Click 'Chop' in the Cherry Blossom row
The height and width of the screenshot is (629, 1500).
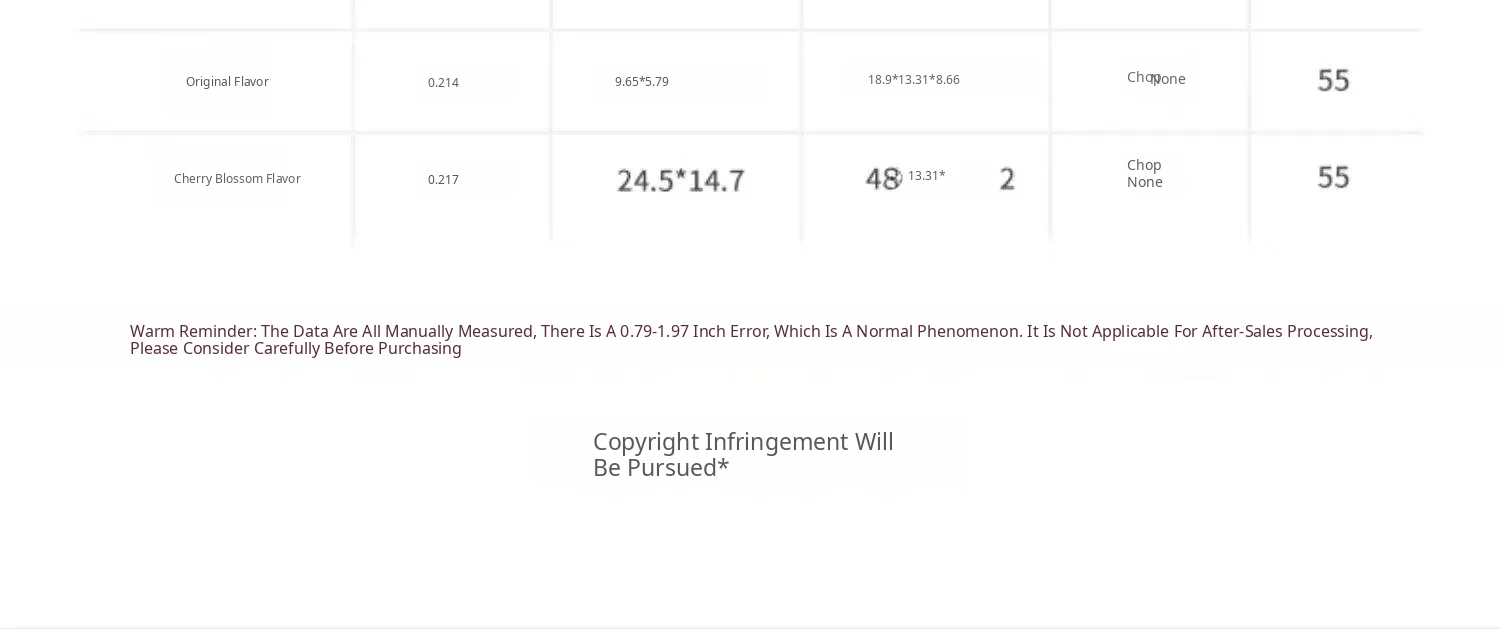[1144, 165]
